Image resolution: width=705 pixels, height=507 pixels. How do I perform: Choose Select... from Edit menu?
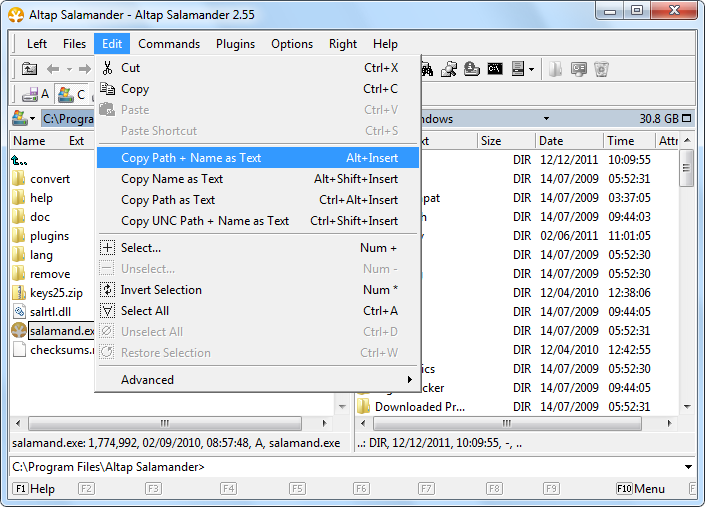(258, 248)
